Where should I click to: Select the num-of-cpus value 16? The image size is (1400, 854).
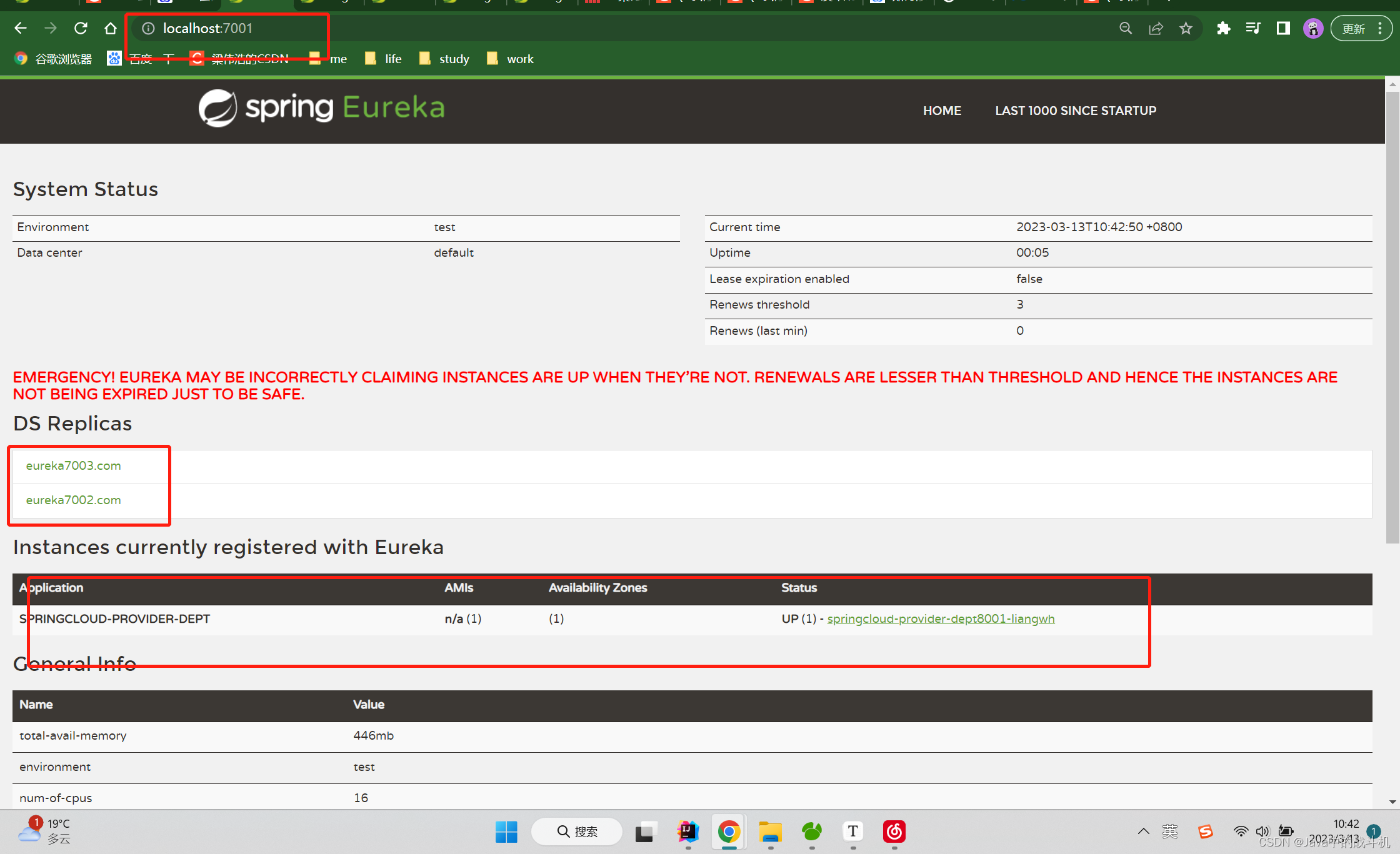point(361,798)
